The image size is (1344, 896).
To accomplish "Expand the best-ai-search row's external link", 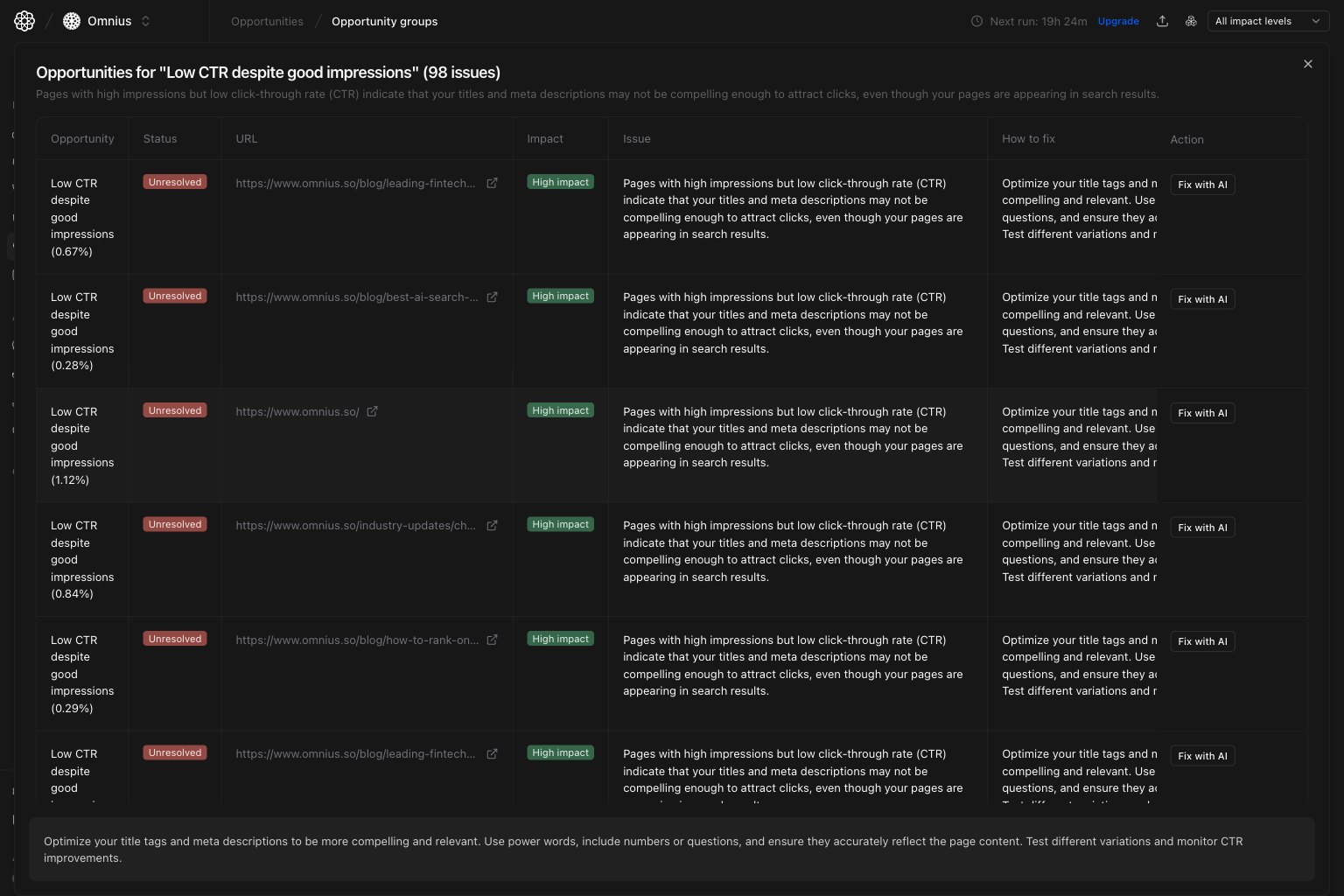I will [492, 297].
